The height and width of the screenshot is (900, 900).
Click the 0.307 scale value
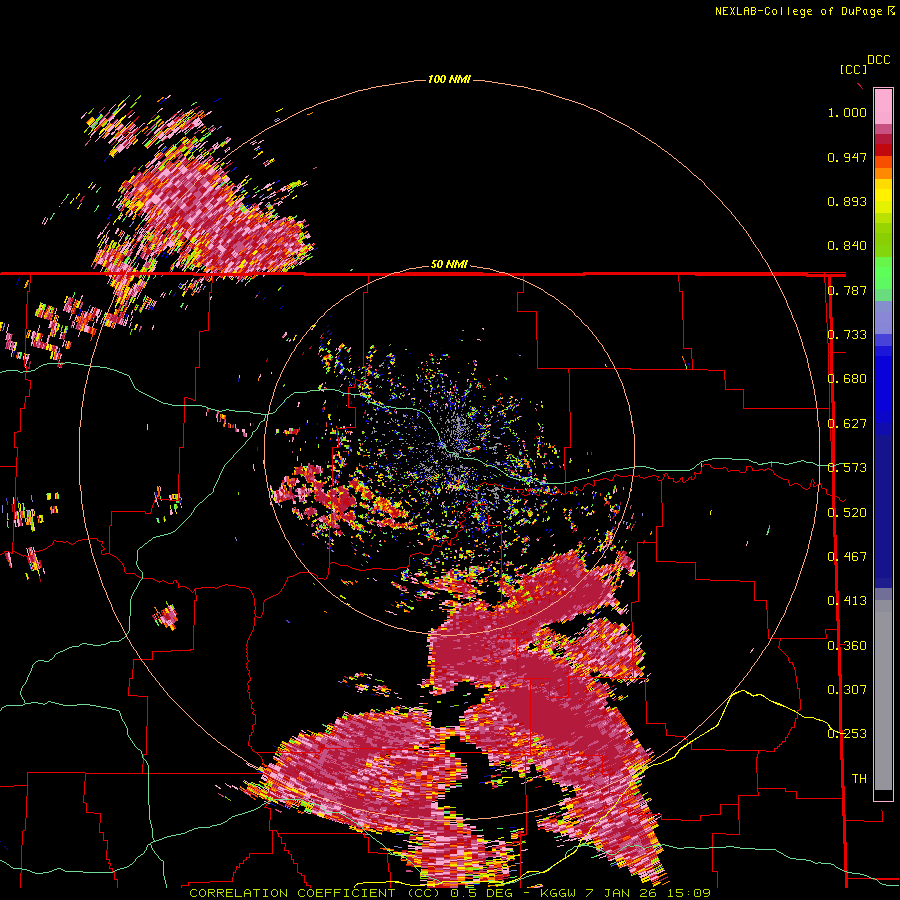(847, 689)
